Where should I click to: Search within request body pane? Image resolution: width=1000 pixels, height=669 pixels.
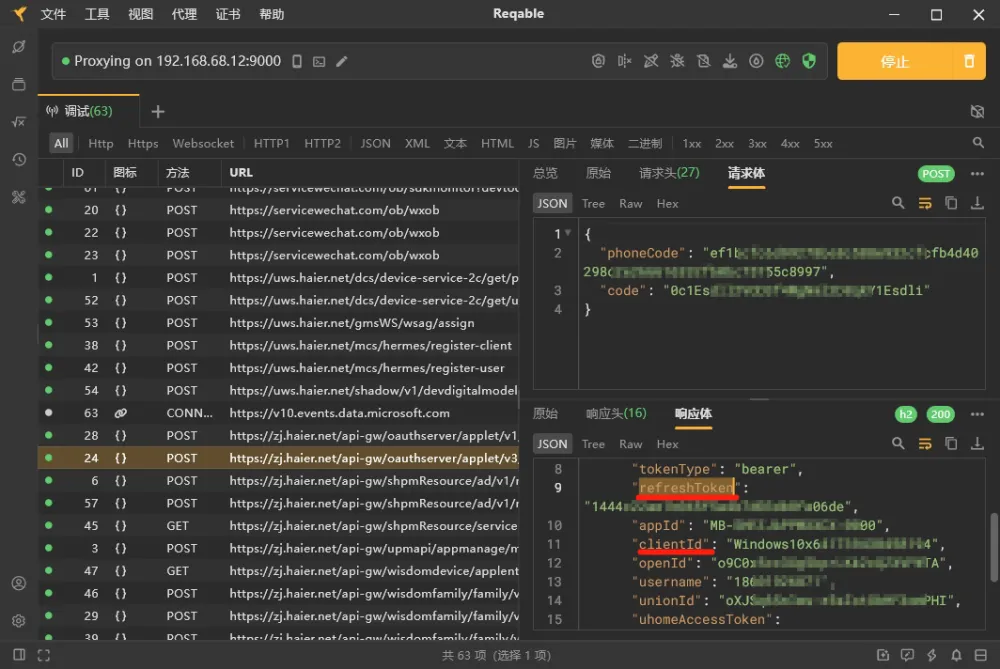(898, 203)
